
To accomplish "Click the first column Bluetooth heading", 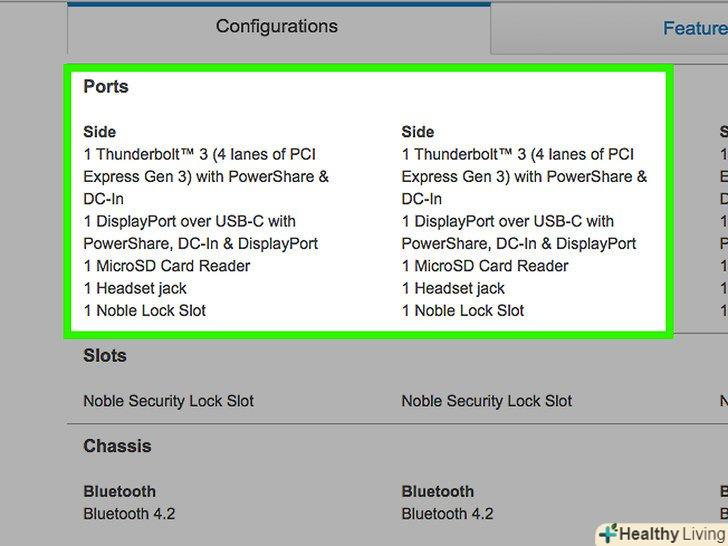I will (120, 492).
